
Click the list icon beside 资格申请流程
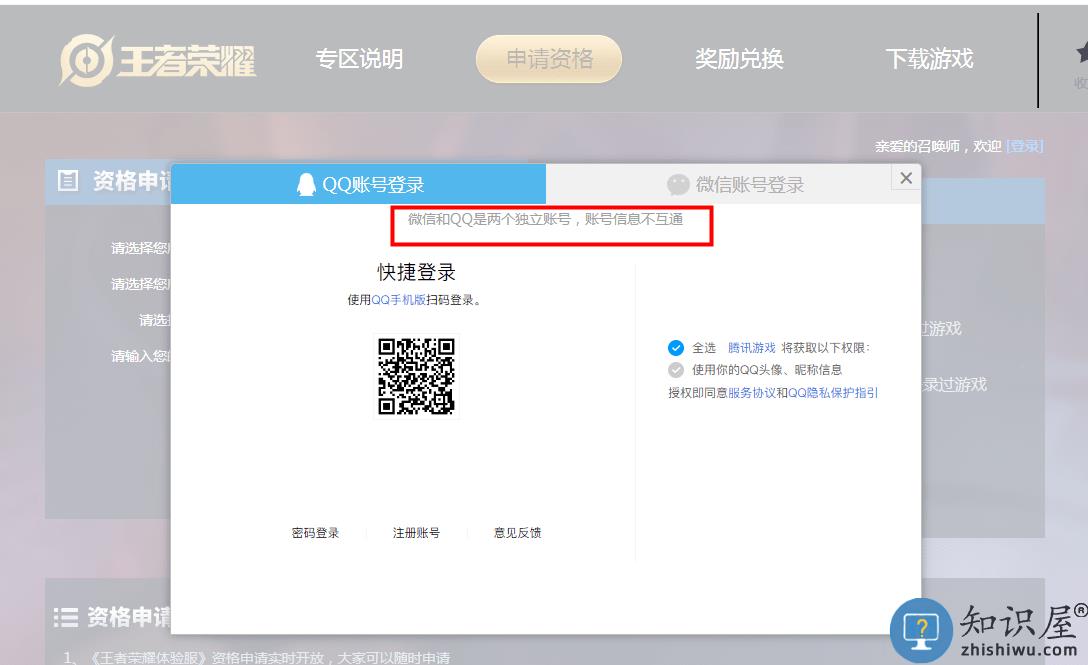click(65, 617)
